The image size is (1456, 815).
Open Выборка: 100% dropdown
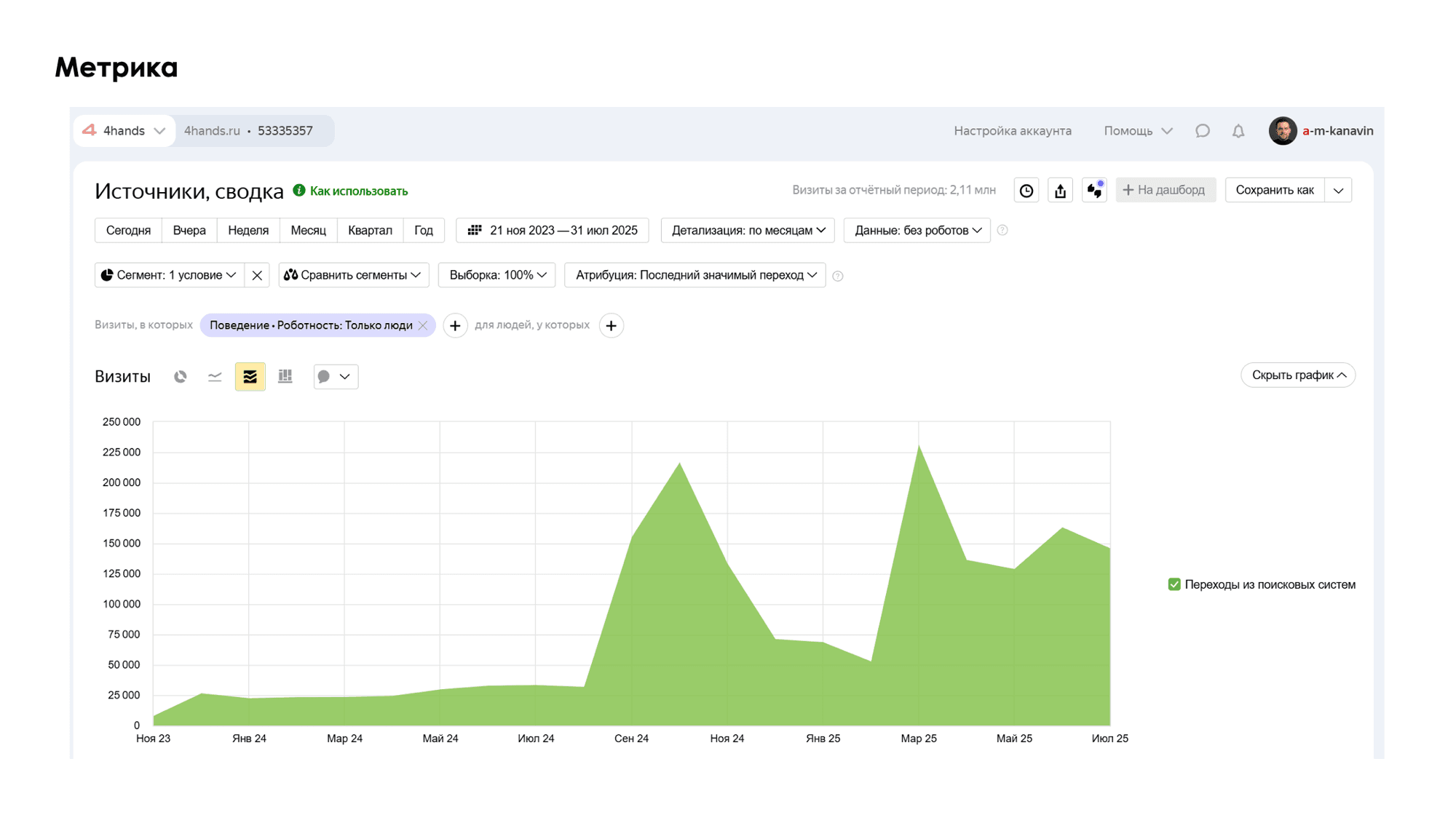[x=497, y=275]
